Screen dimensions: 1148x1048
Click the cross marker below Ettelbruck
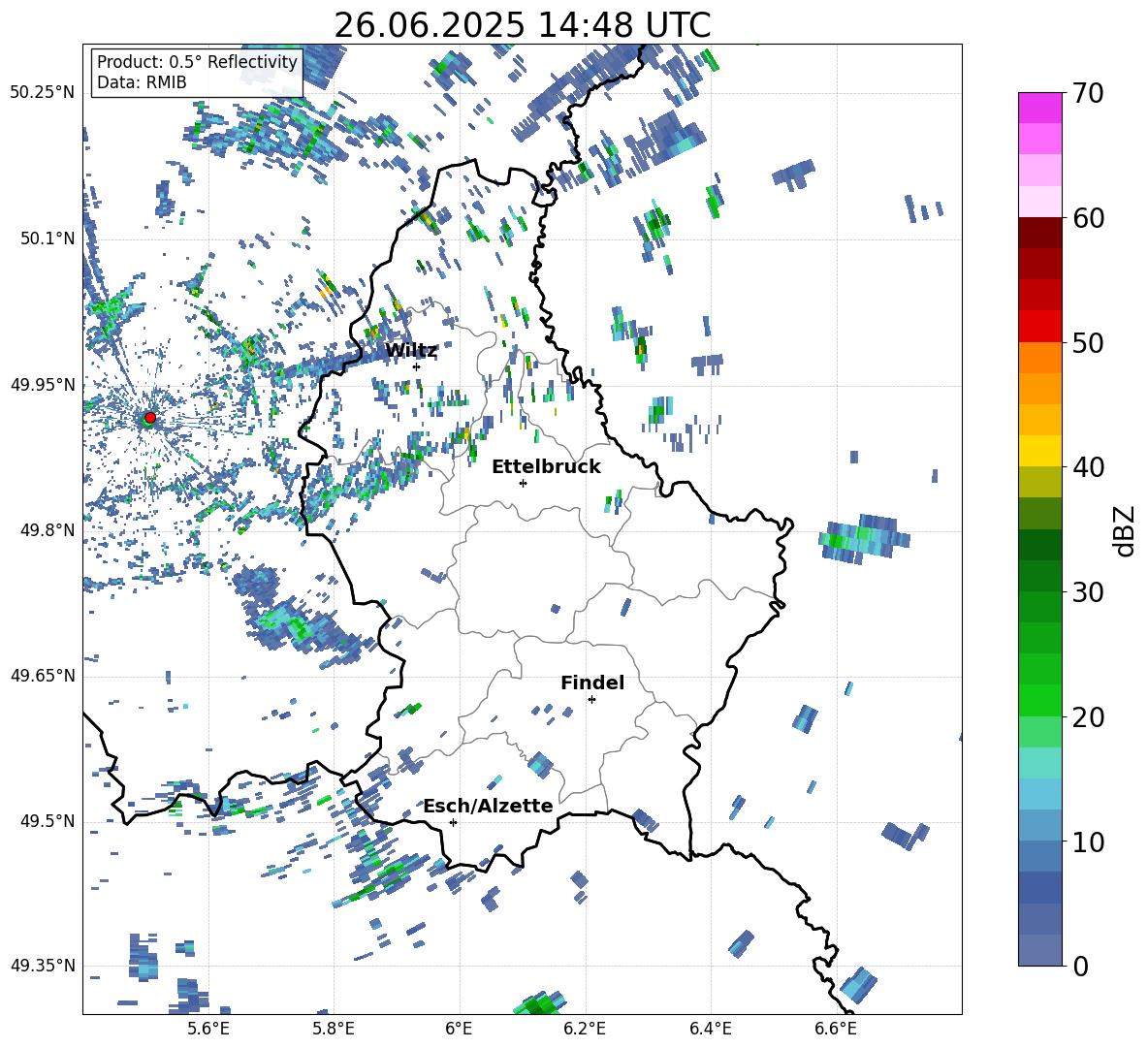(523, 483)
